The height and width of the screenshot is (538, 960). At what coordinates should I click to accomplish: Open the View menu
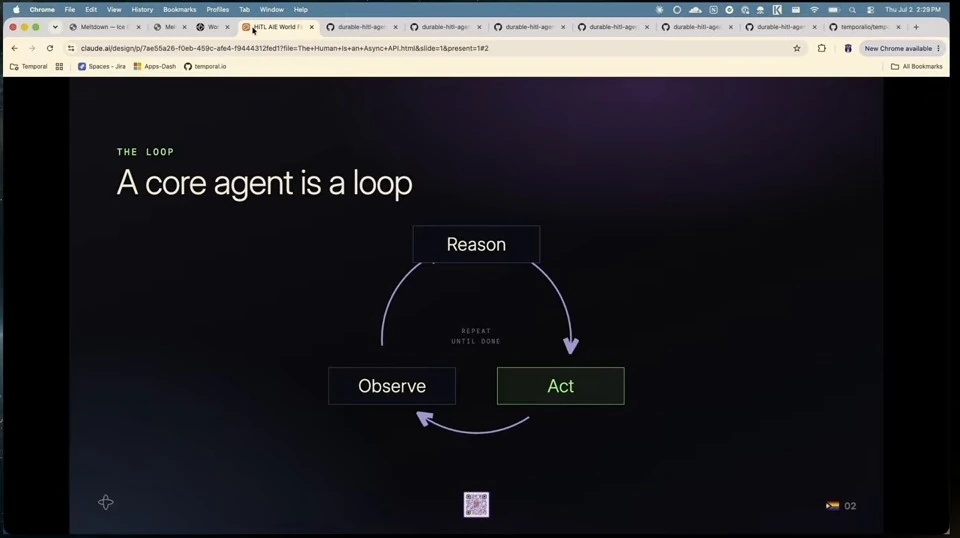[114, 10]
